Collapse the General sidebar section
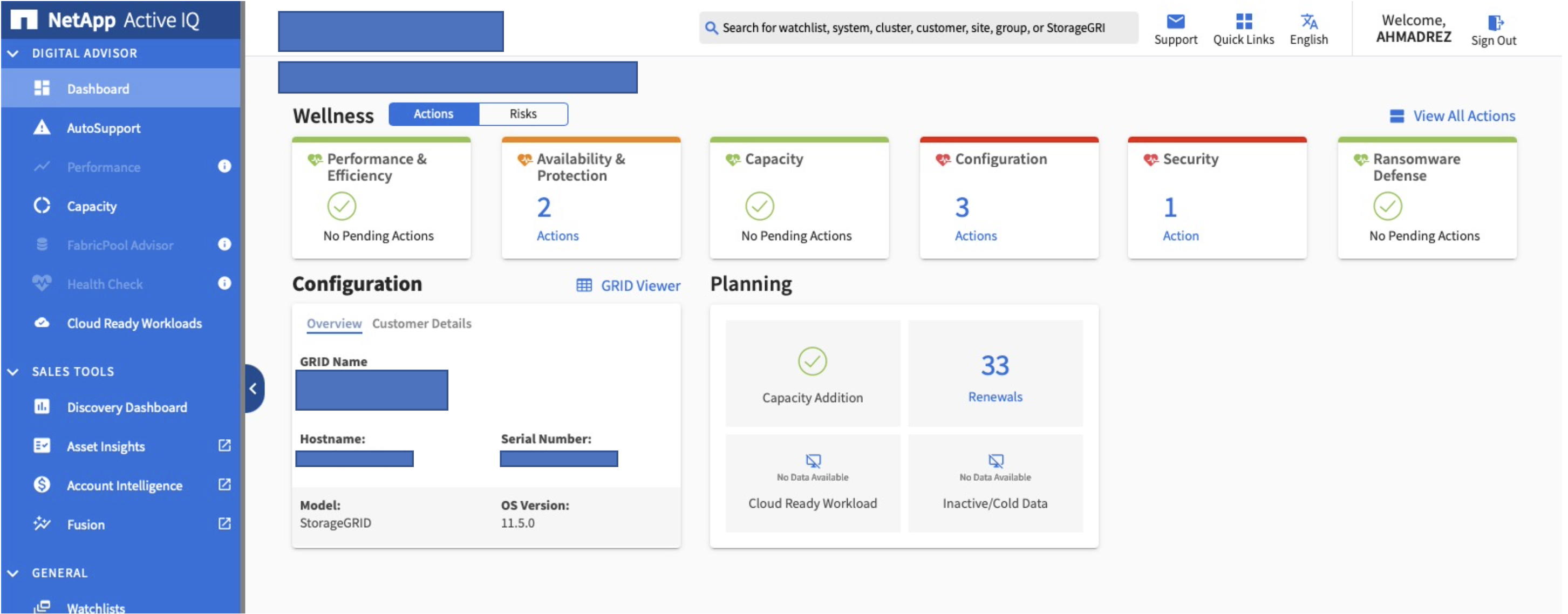1568x614 pixels. 13,572
